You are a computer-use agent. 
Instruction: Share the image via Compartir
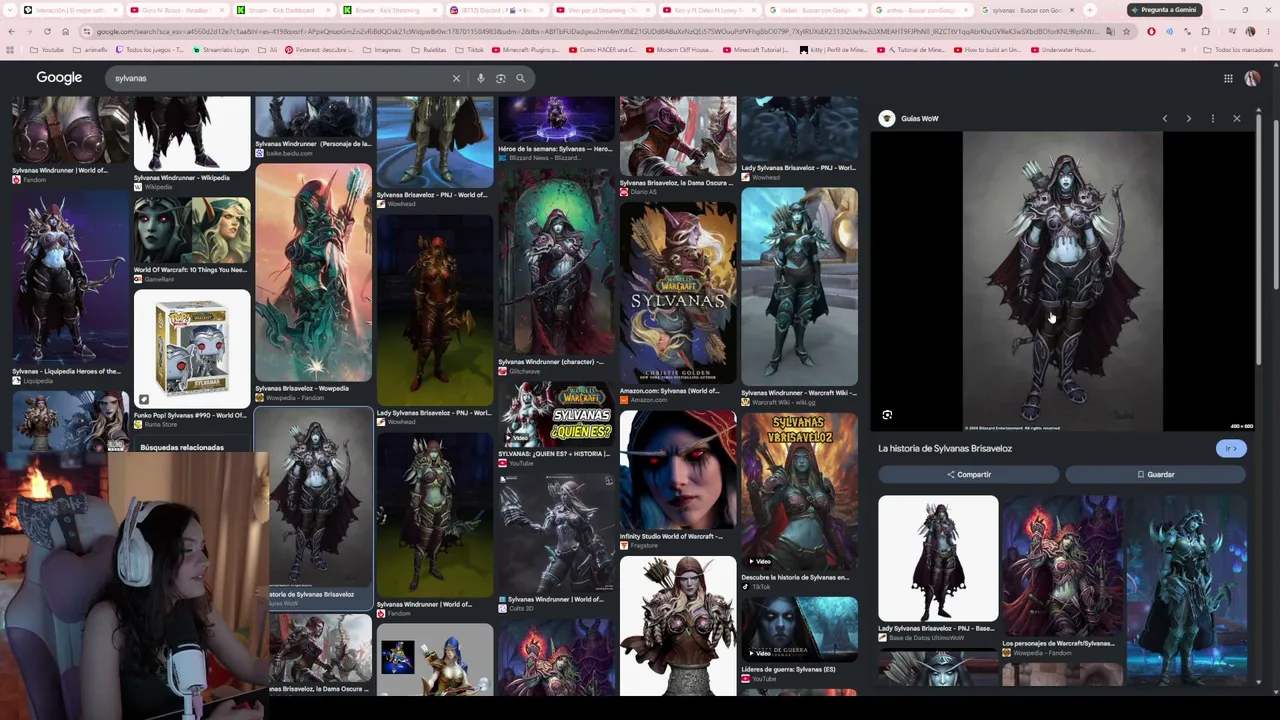(x=968, y=474)
